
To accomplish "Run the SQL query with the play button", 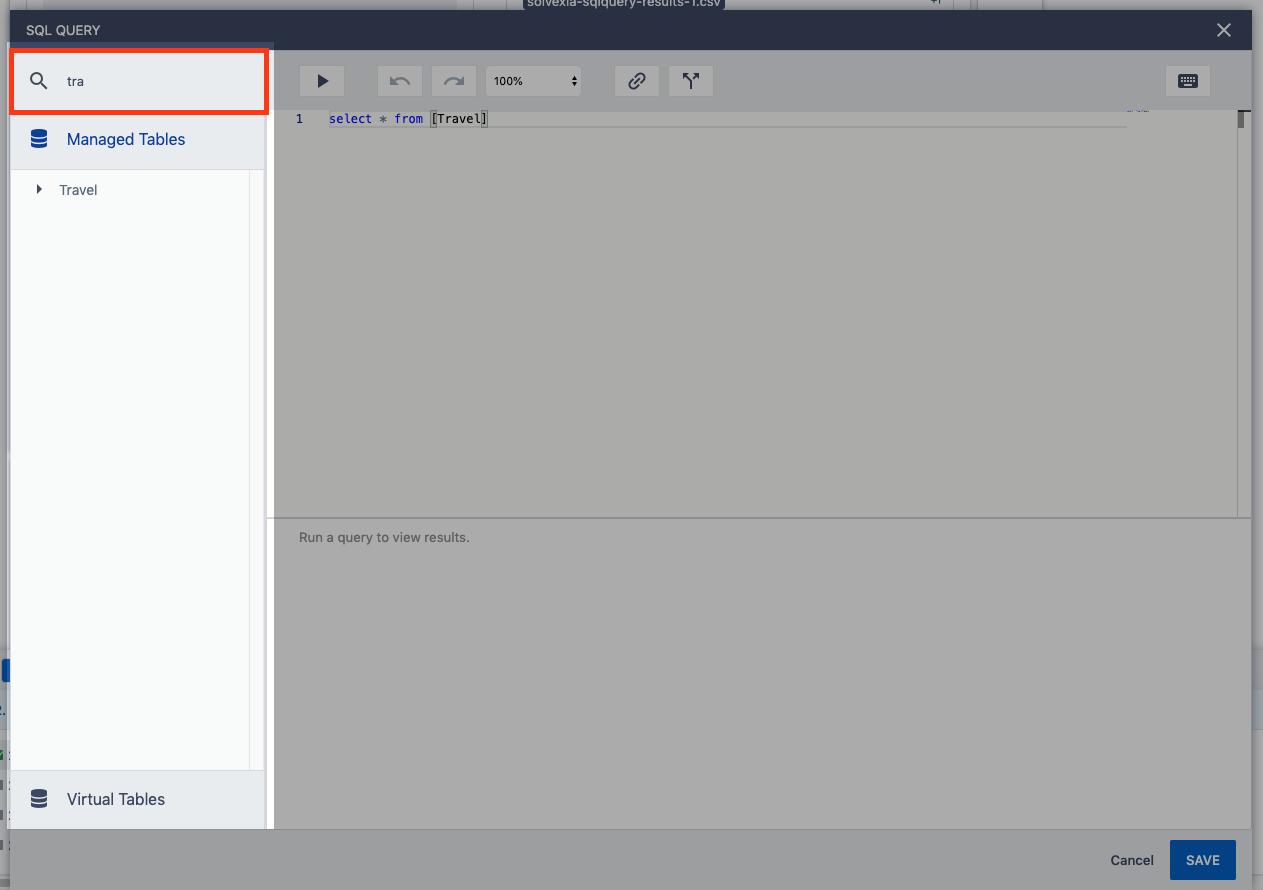I will (x=322, y=81).
